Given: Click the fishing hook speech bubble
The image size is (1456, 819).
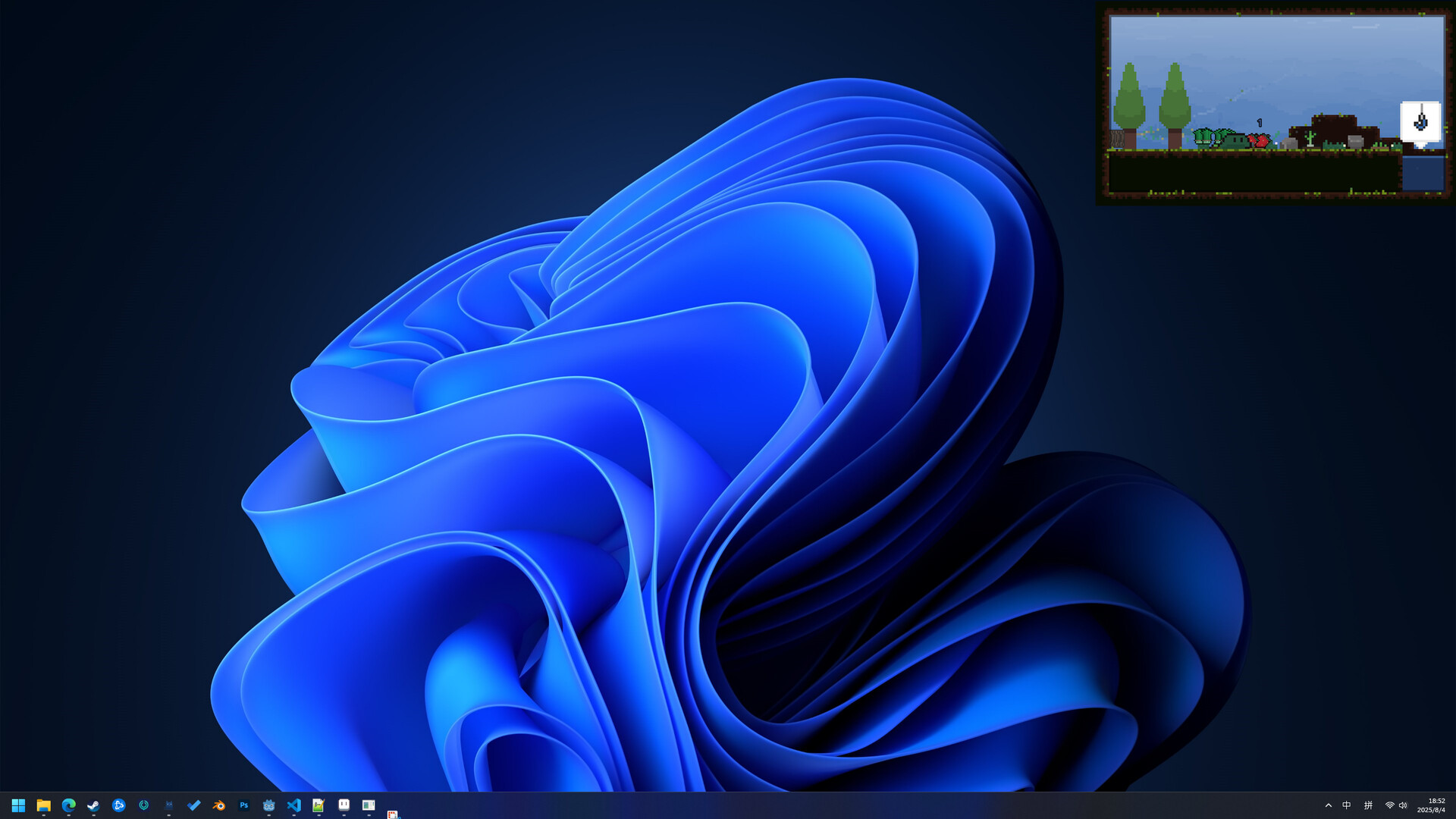Looking at the screenshot, I should pos(1420,121).
